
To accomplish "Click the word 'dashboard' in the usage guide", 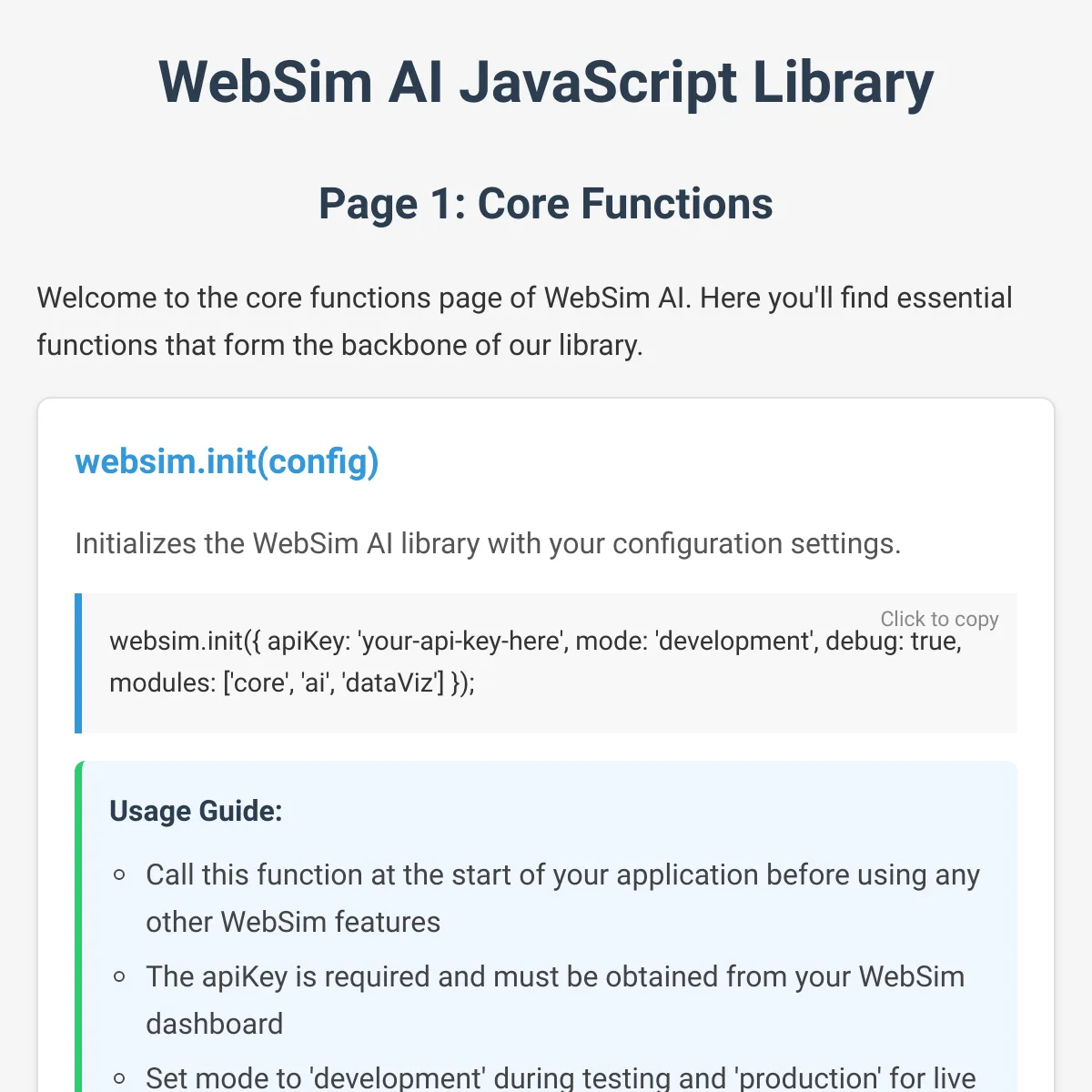I will (215, 1024).
